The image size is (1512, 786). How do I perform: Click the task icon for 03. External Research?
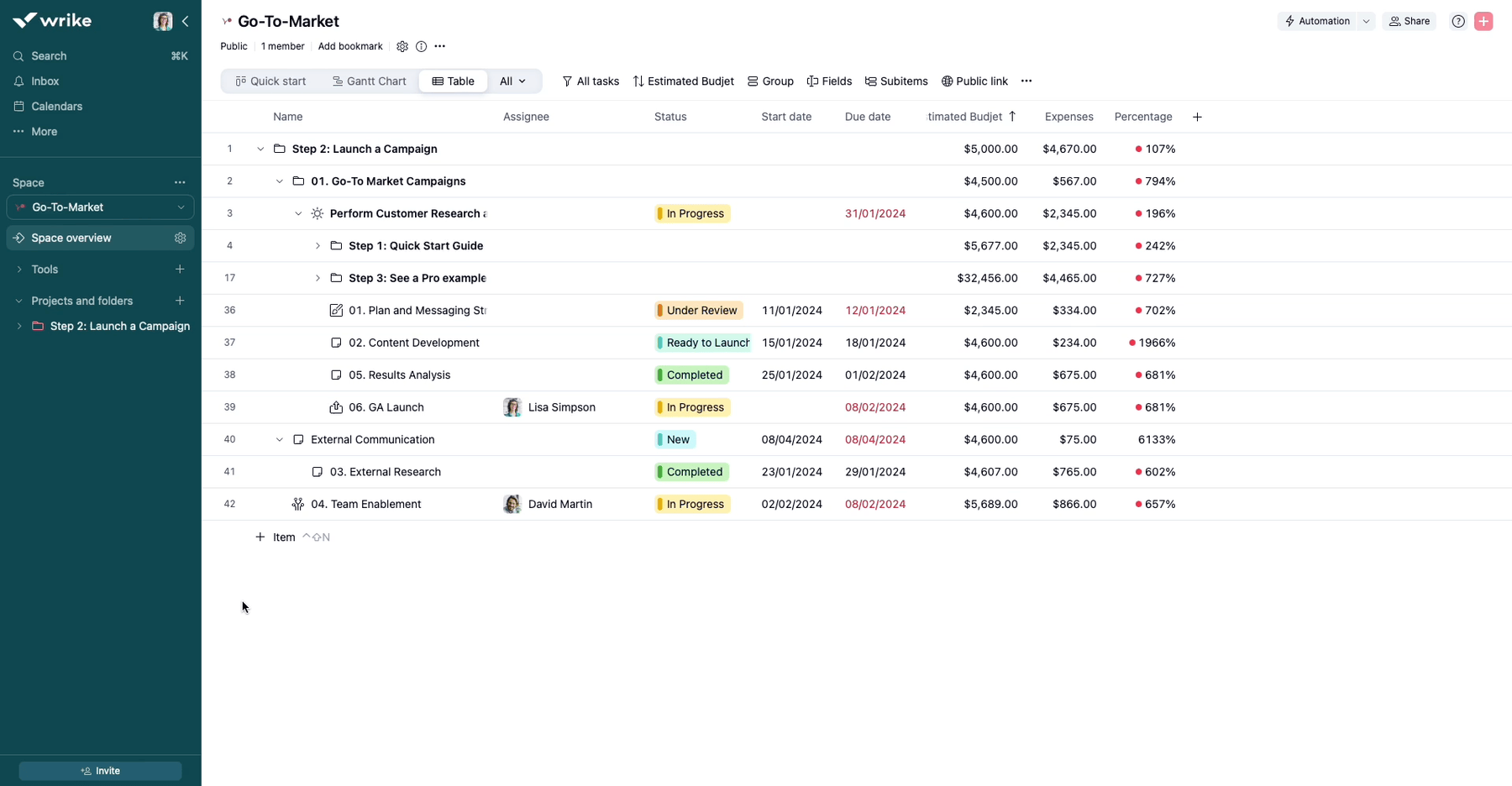[317, 472]
